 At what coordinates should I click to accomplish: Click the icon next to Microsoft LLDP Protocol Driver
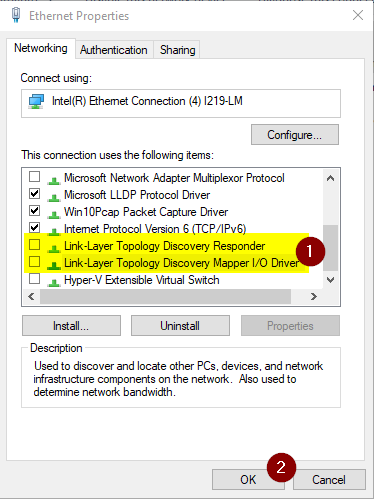[x=54, y=197]
